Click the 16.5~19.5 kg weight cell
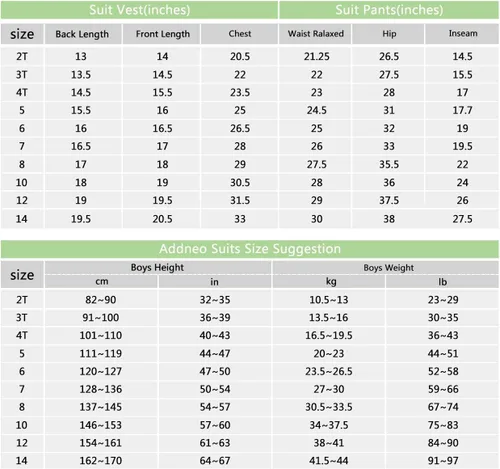The width and height of the screenshot is (500, 469). click(x=329, y=335)
